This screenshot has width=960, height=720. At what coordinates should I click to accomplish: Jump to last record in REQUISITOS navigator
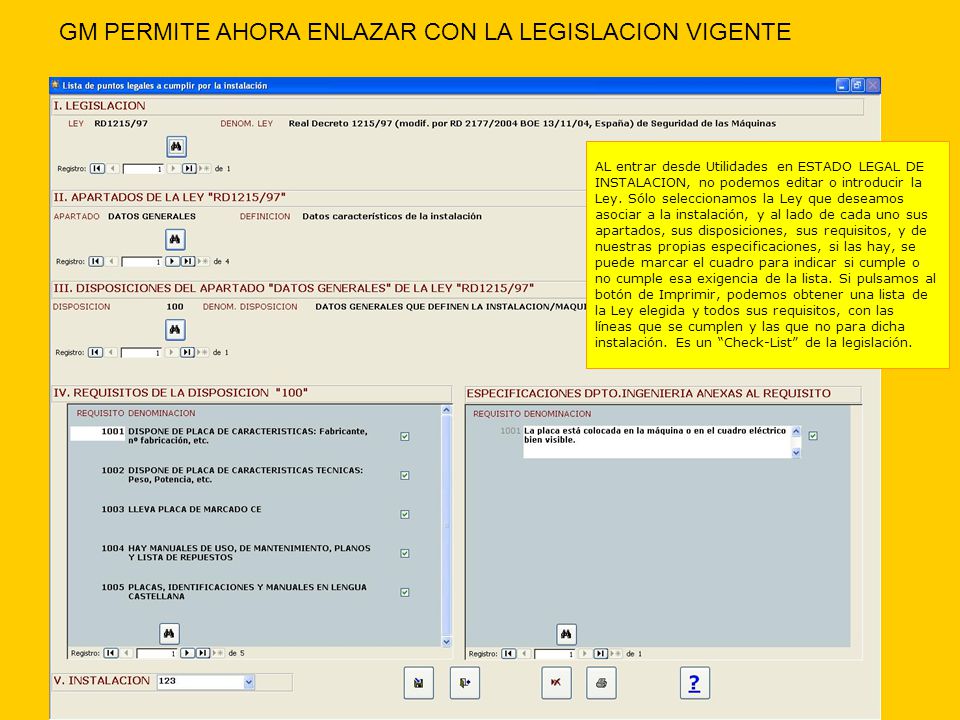tap(203, 653)
